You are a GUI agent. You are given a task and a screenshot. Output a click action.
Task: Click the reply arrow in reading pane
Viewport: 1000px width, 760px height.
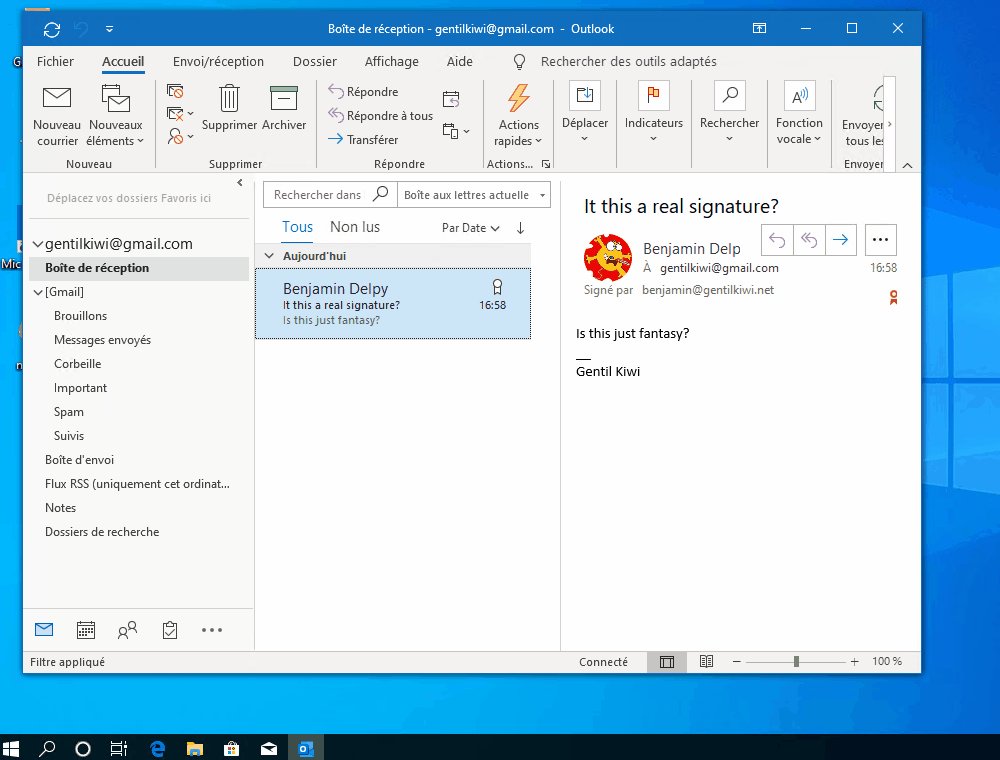[777, 240]
